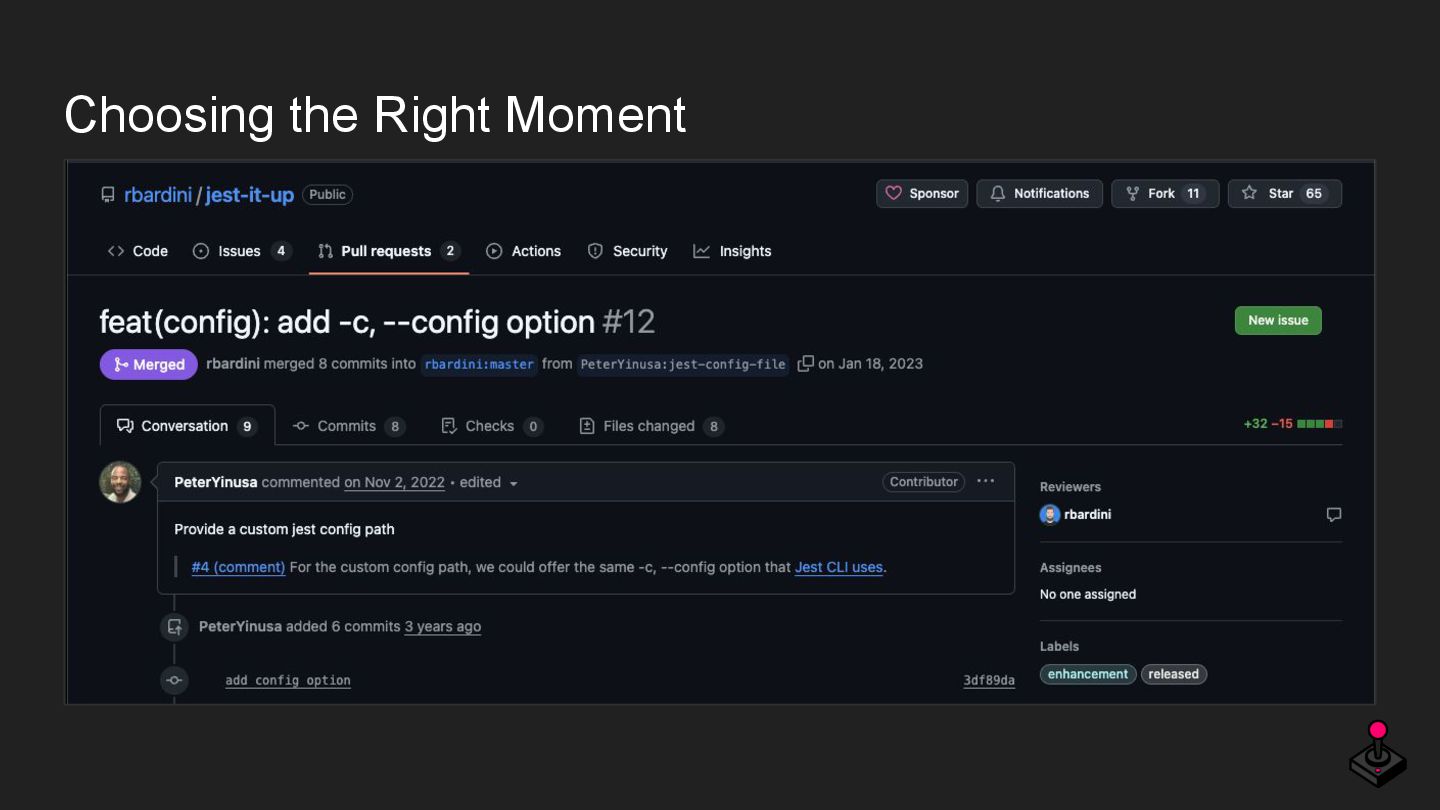Open the jest-it-up repository link
The image size is (1440, 810).
coord(249,195)
